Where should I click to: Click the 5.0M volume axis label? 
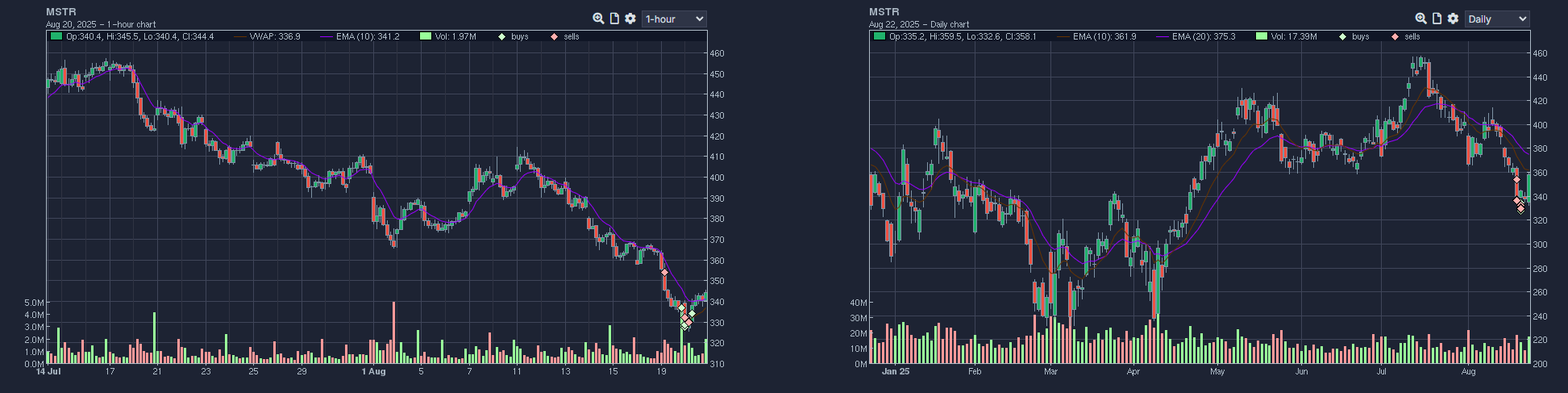point(34,303)
